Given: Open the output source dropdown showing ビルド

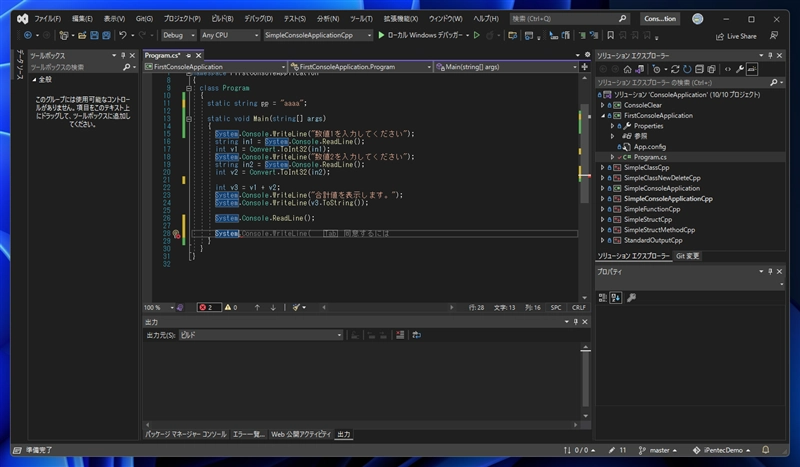Looking at the screenshot, I should pos(260,336).
